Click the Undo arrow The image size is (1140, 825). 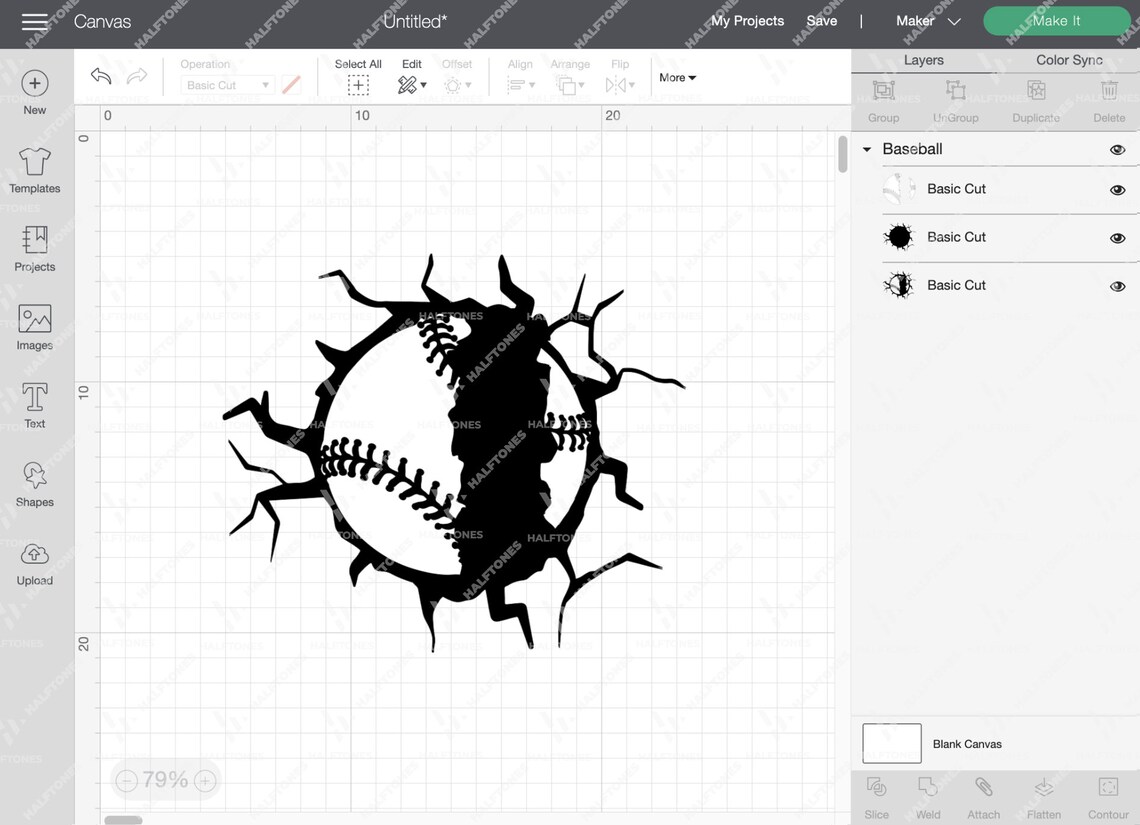[100, 75]
